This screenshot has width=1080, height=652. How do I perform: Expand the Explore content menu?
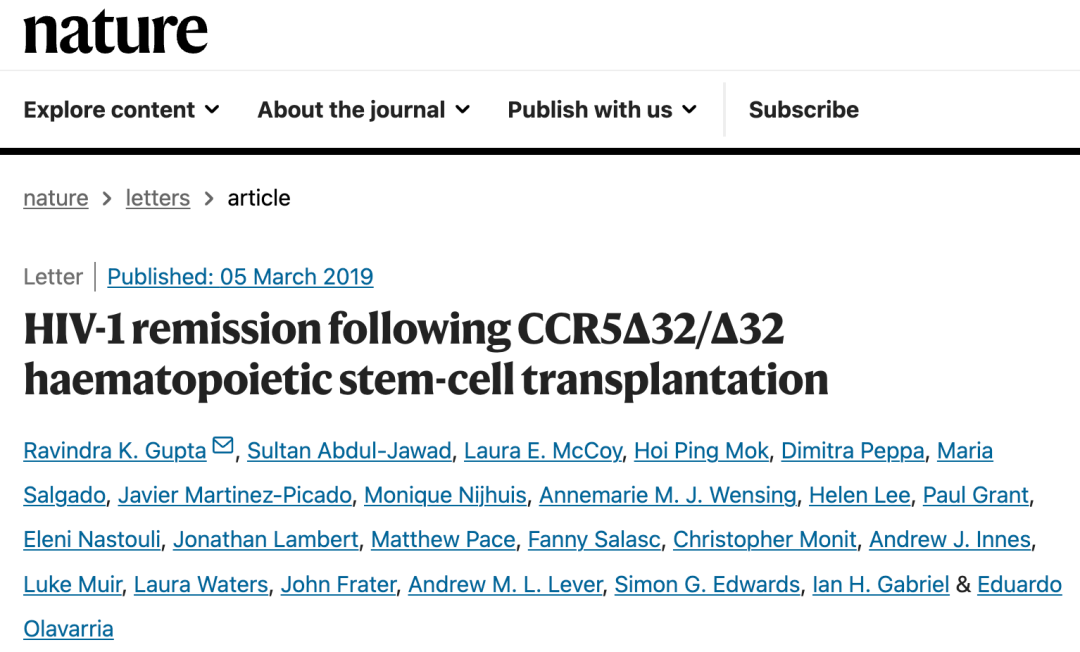coord(121,109)
